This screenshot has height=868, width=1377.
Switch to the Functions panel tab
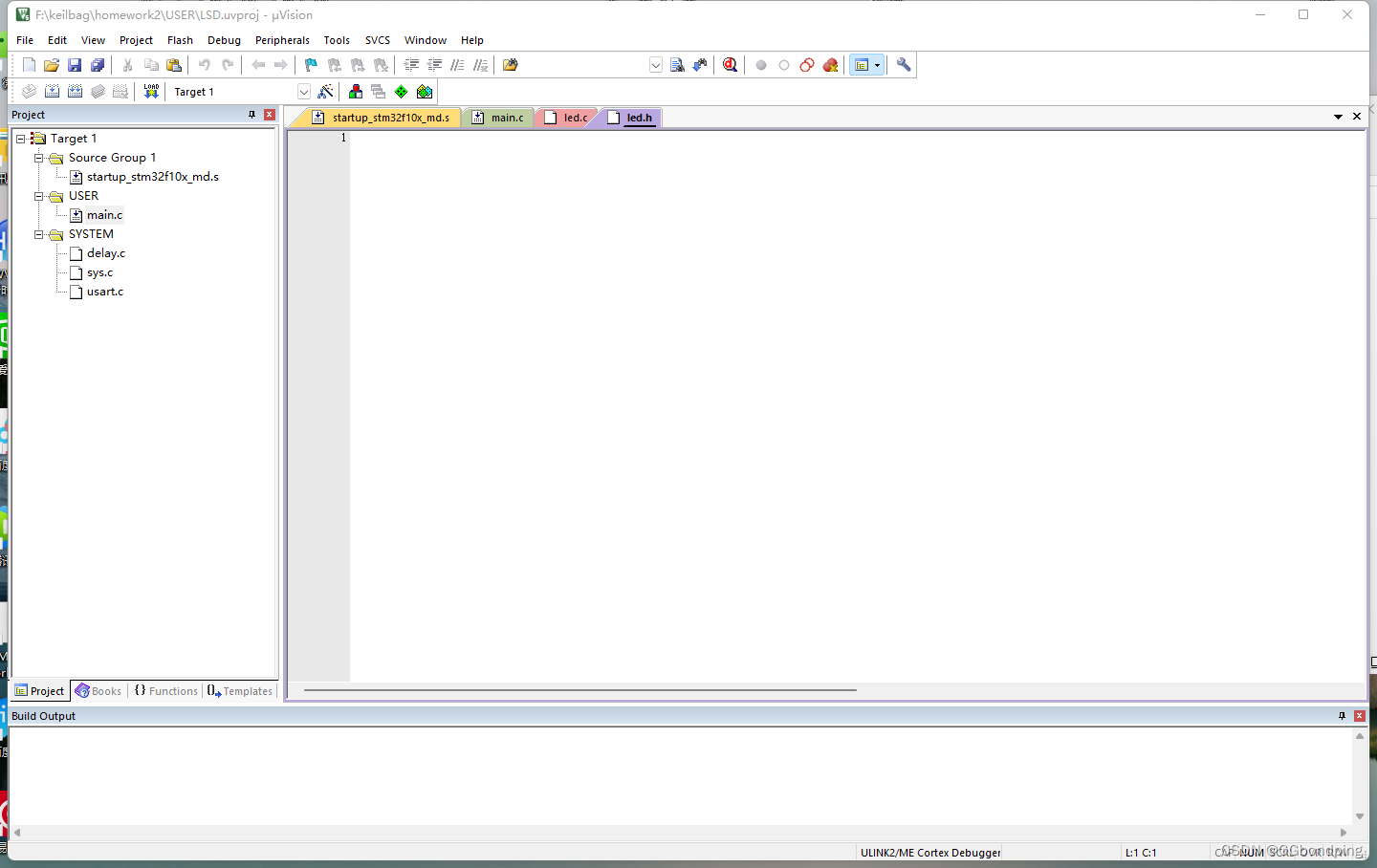[x=165, y=691]
